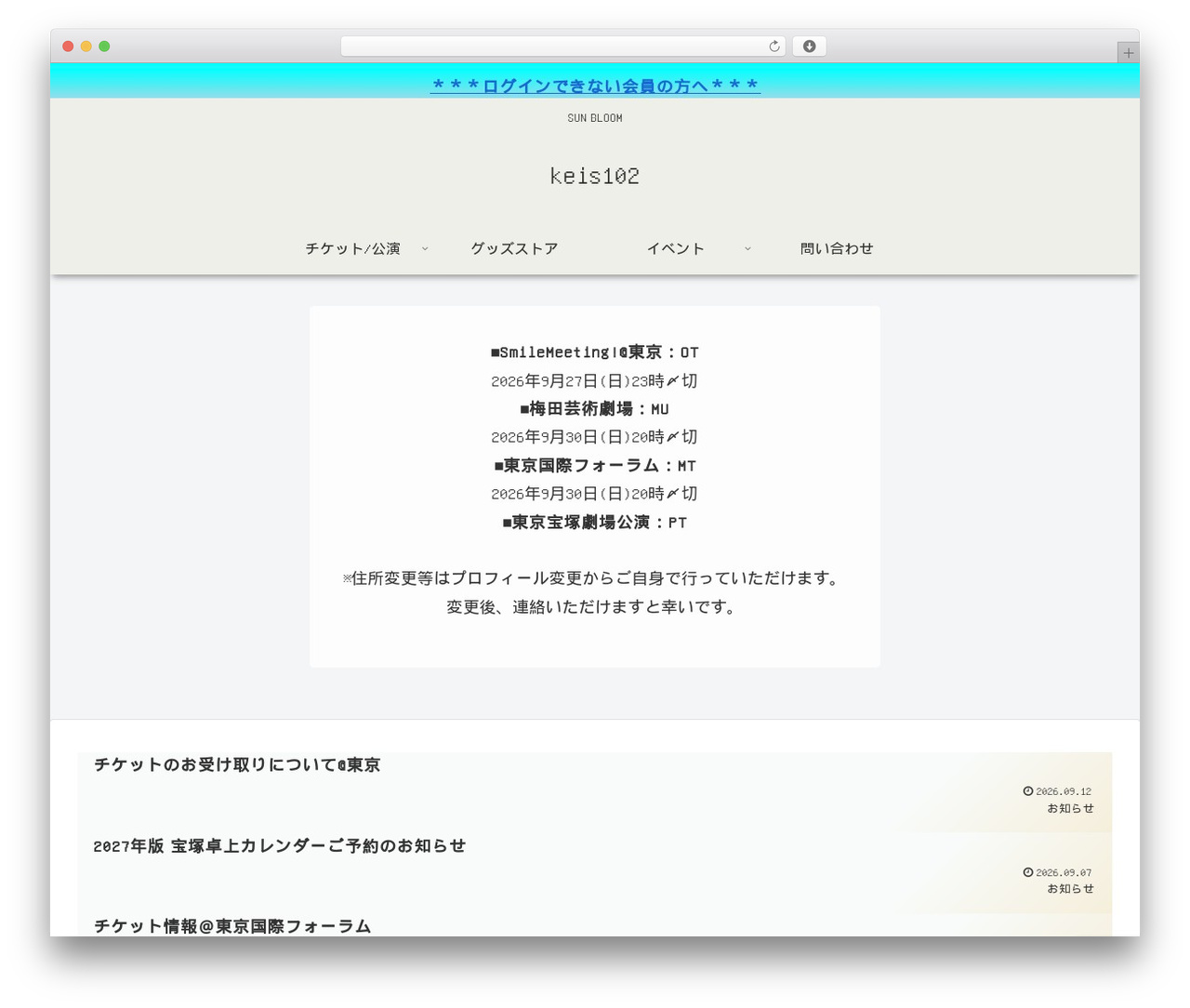The width and height of the screenshot is (1190, 1008).
Task: Minimize the window with the yellow button
Action: coord(86,46)
